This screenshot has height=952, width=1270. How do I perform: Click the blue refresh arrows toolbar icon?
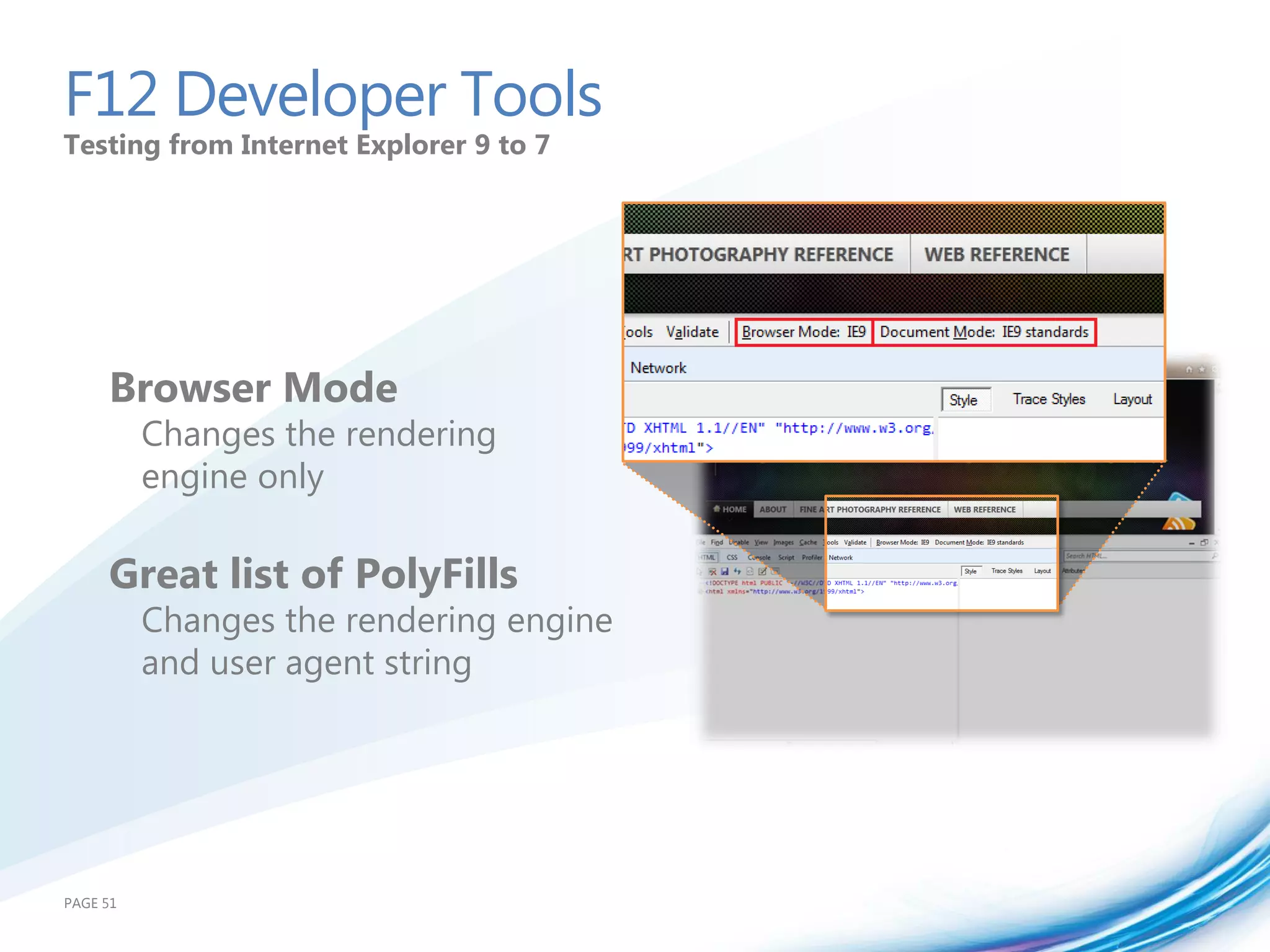click(737, 571)
